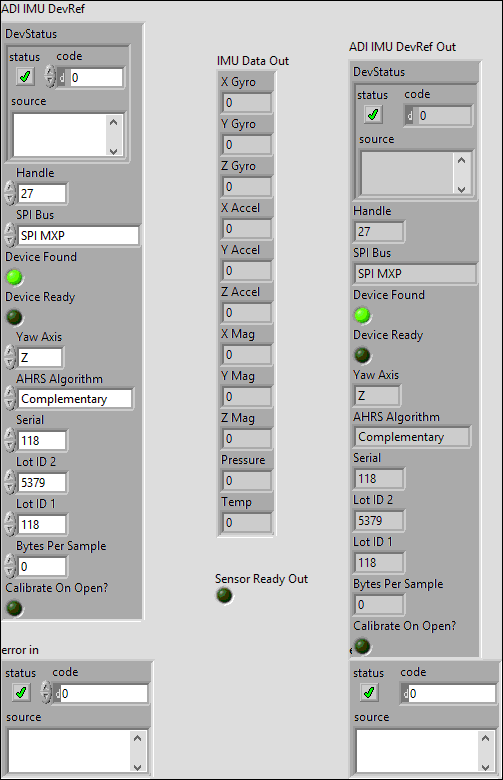
Task: Click the Bytes Per Sample field in ADI IMU DevRef
Action: tap(42, 566)
